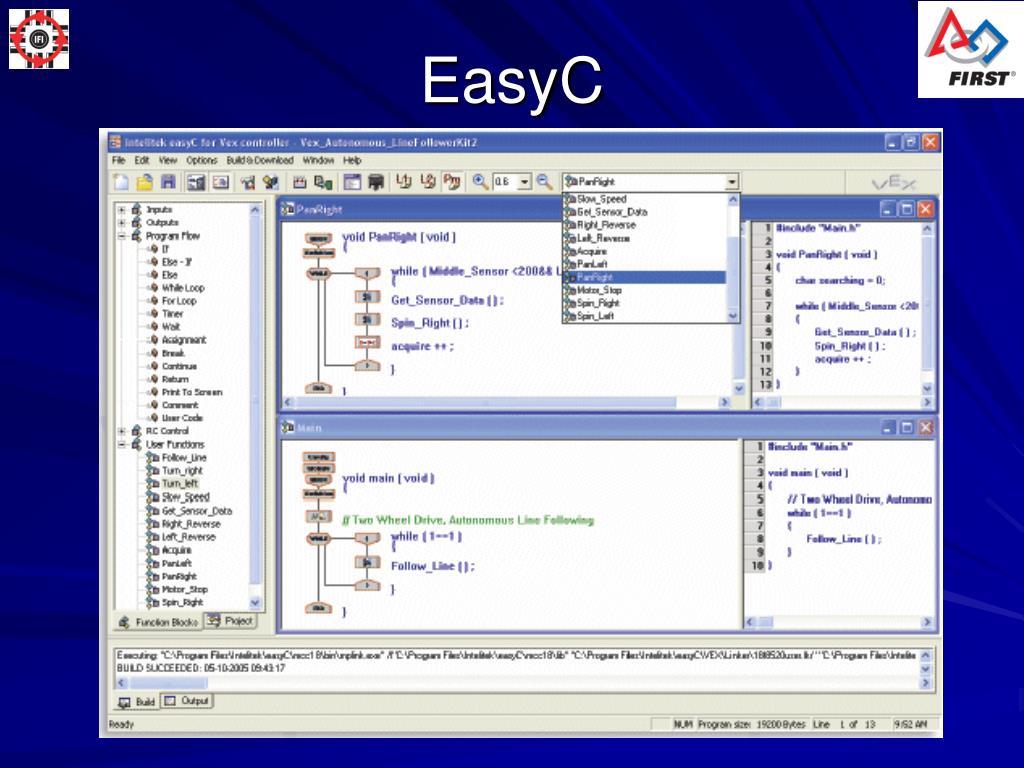Click the black controller chip toolbar icon
The image size is (1024, 768).
point(376,182)
